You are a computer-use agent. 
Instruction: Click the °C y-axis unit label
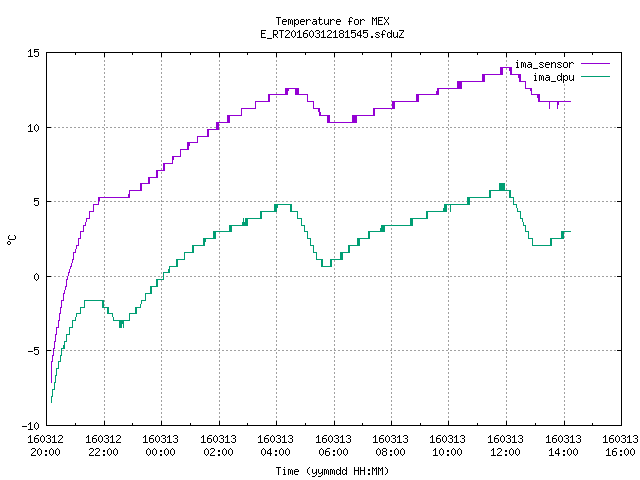coord(12,240)
